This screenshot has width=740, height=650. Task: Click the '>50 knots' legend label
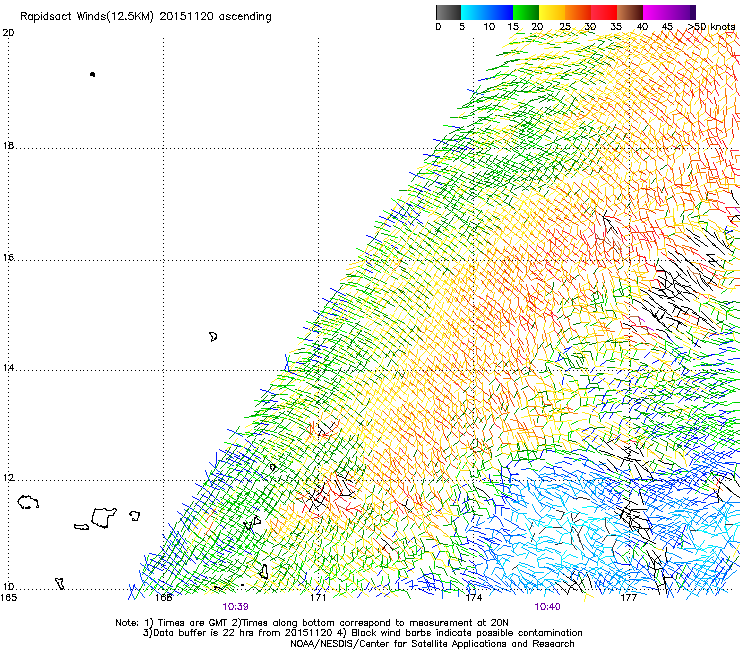[x=711, y=27]
